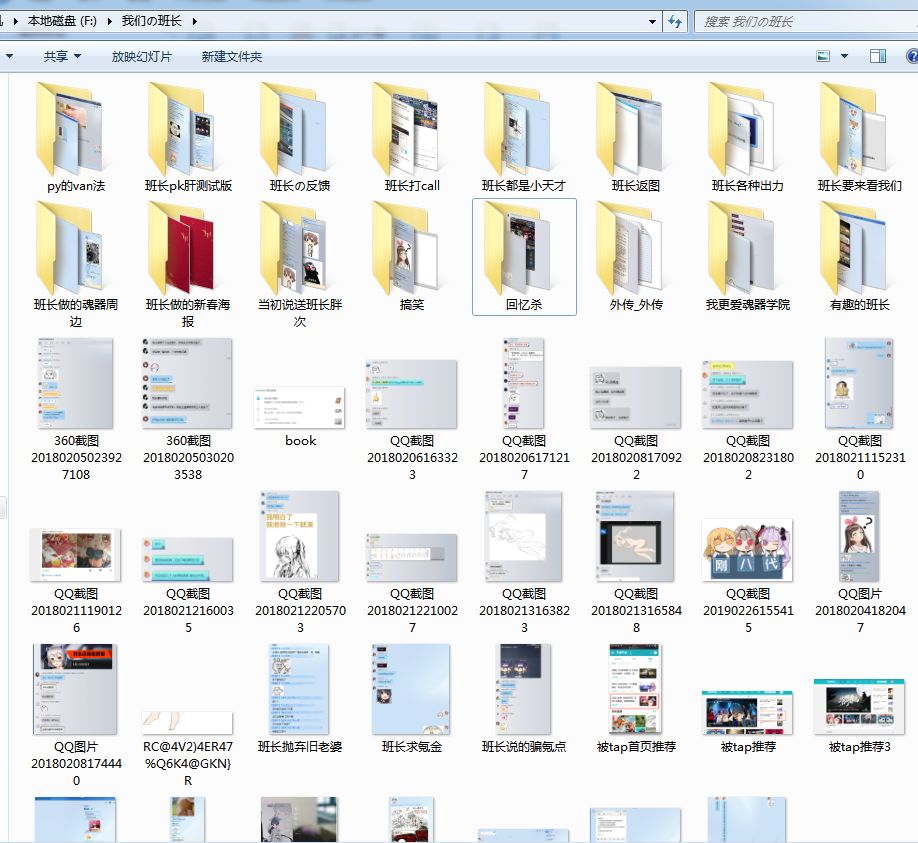The width and height of the screenshot is (918, 843).
Task: Select the 被tap推荐3 image
Action: coord(859,715)
